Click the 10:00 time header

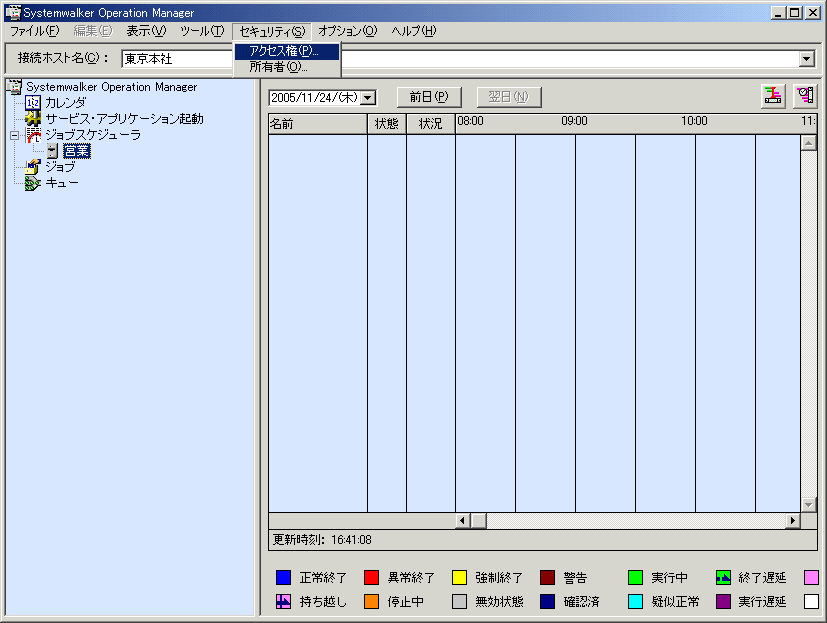[x=694, y=121]
